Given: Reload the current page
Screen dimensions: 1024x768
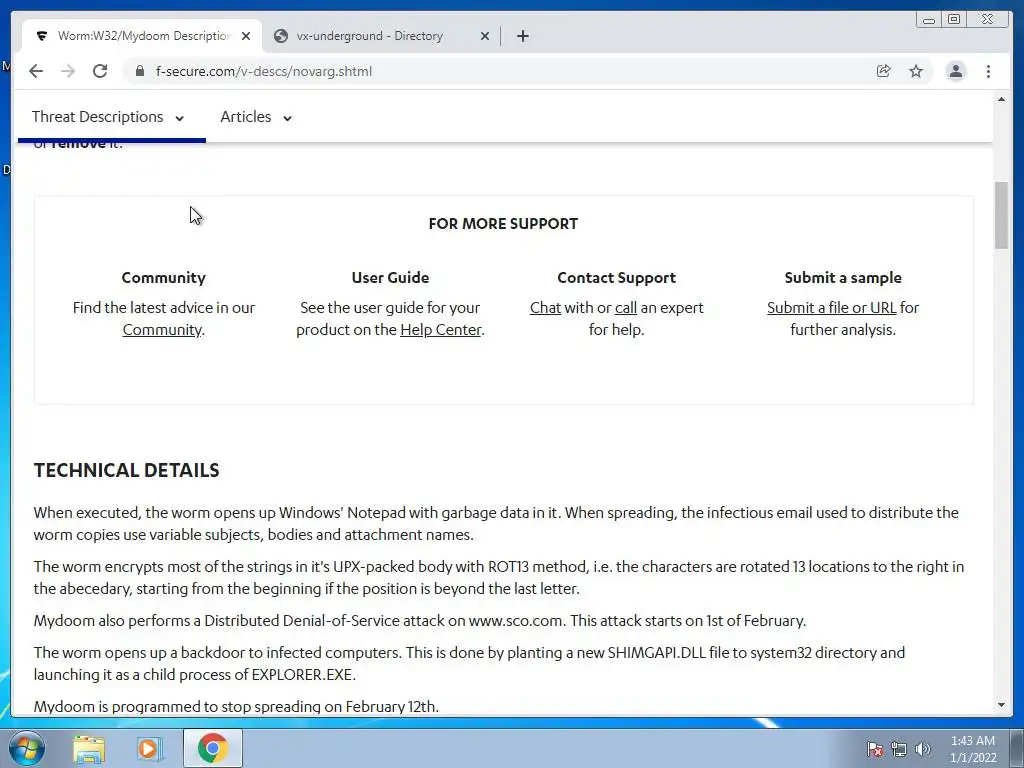Looking at the screenshot, I should [100, 71].
